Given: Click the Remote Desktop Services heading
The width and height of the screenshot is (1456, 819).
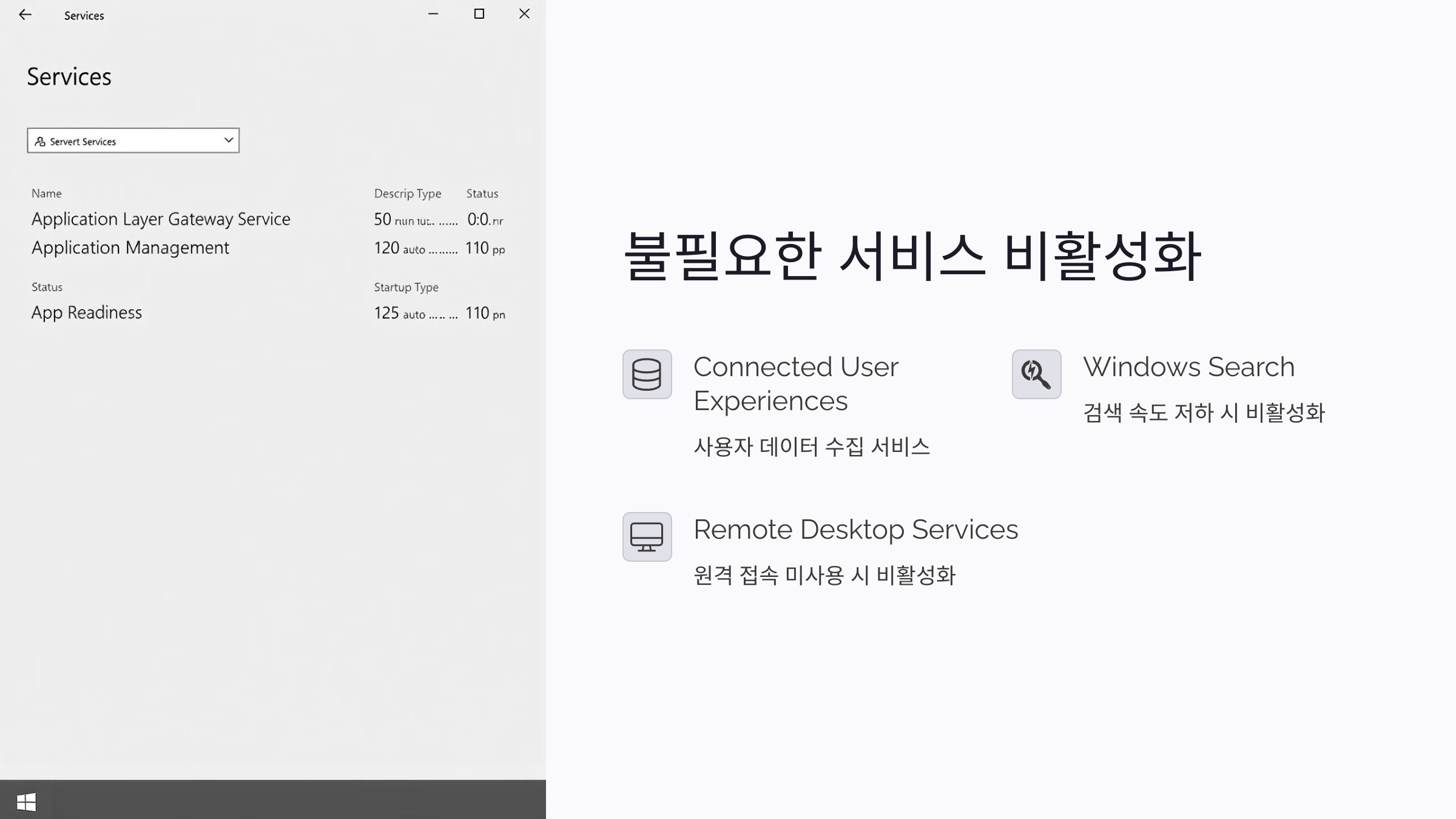Looking at the screenshot, I should coord(855,530).
